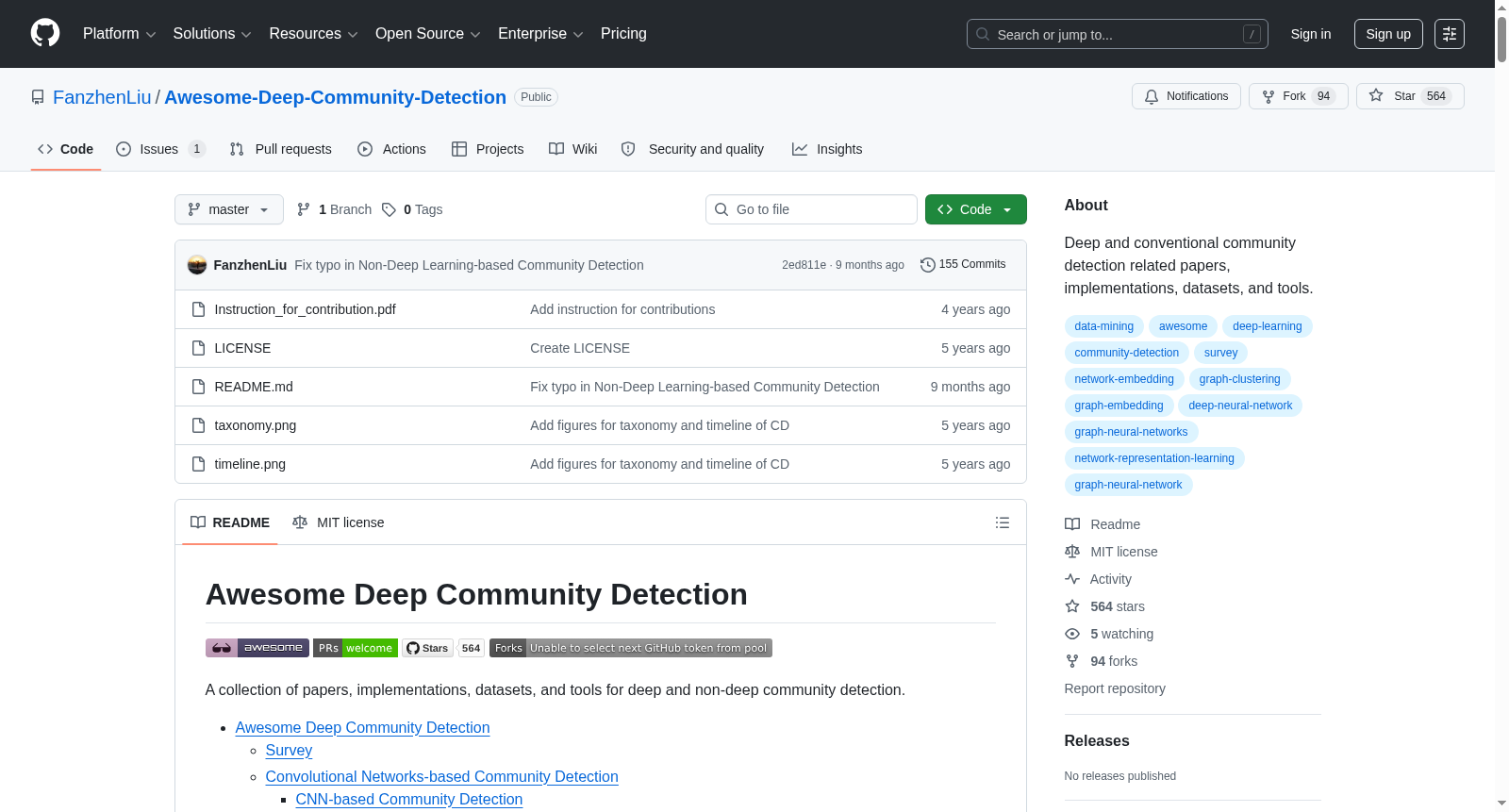Click the Activity pulse icon in sidebar

click(x=1072, y=579)
